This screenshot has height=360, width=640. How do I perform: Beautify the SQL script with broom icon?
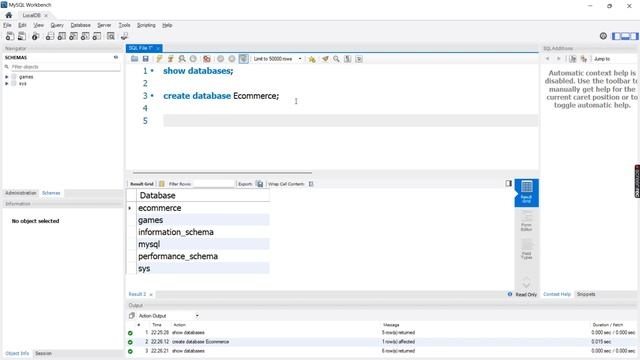(325, 59)
